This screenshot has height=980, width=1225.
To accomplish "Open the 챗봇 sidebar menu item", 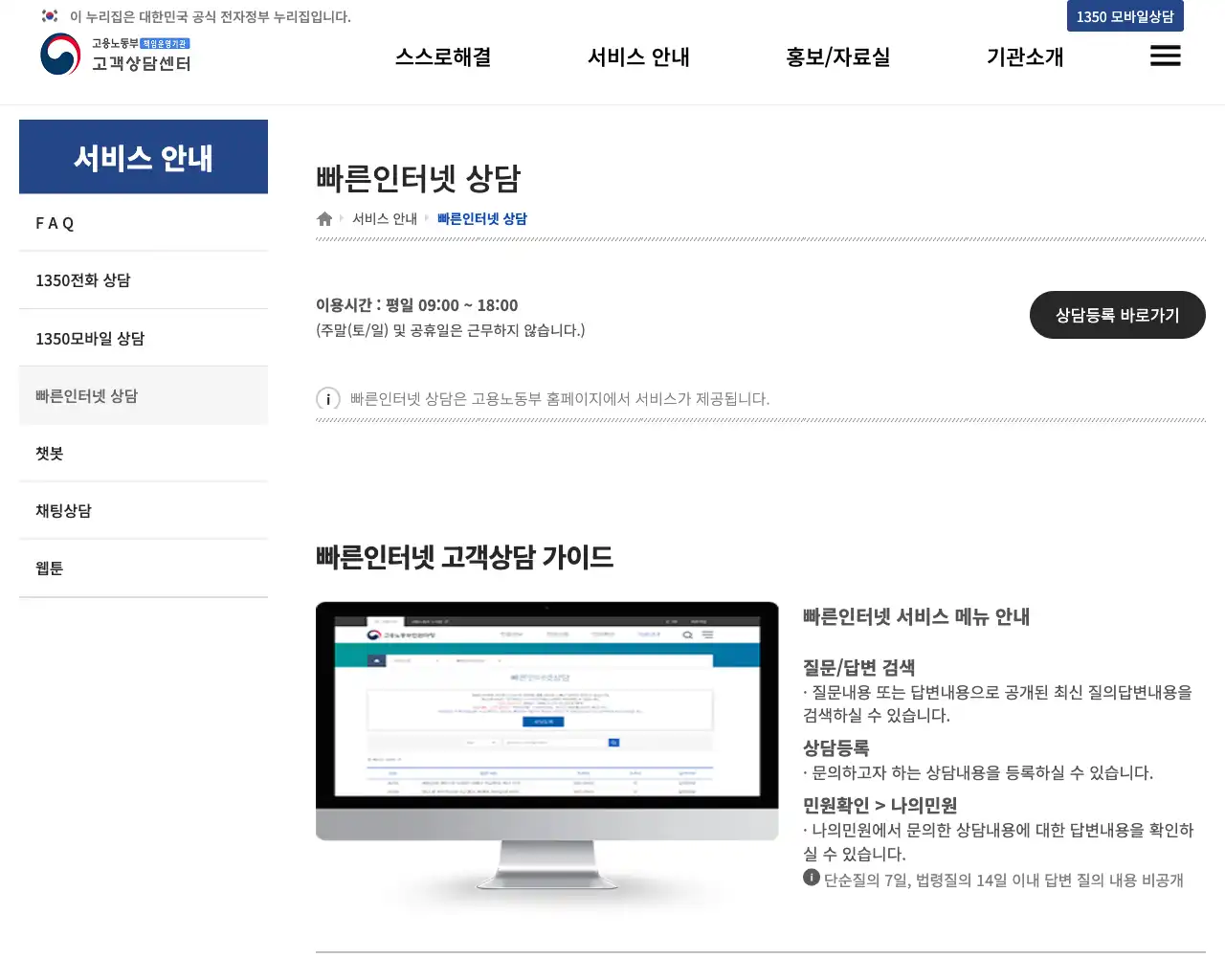I will click(49, 453).
